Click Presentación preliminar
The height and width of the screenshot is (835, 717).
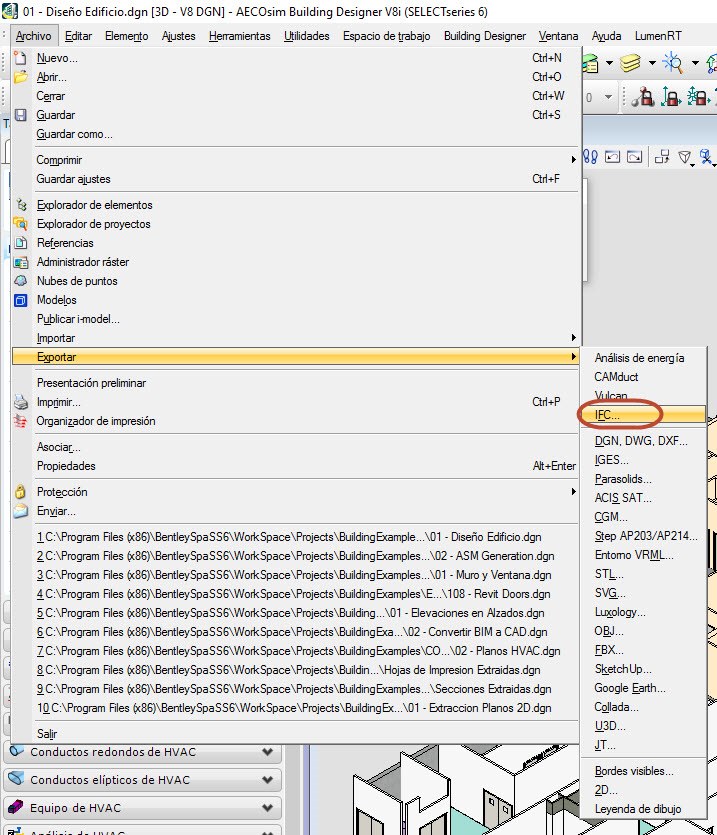295,383
